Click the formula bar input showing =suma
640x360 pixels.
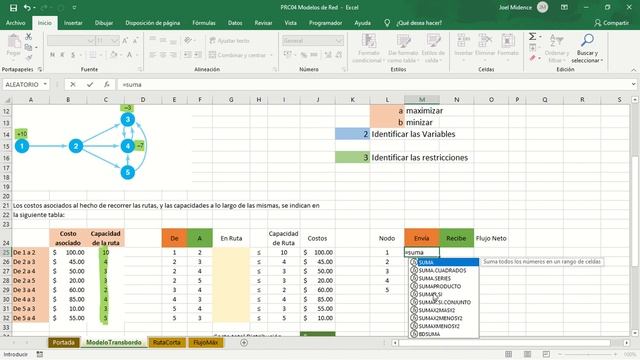click(373, 84)
